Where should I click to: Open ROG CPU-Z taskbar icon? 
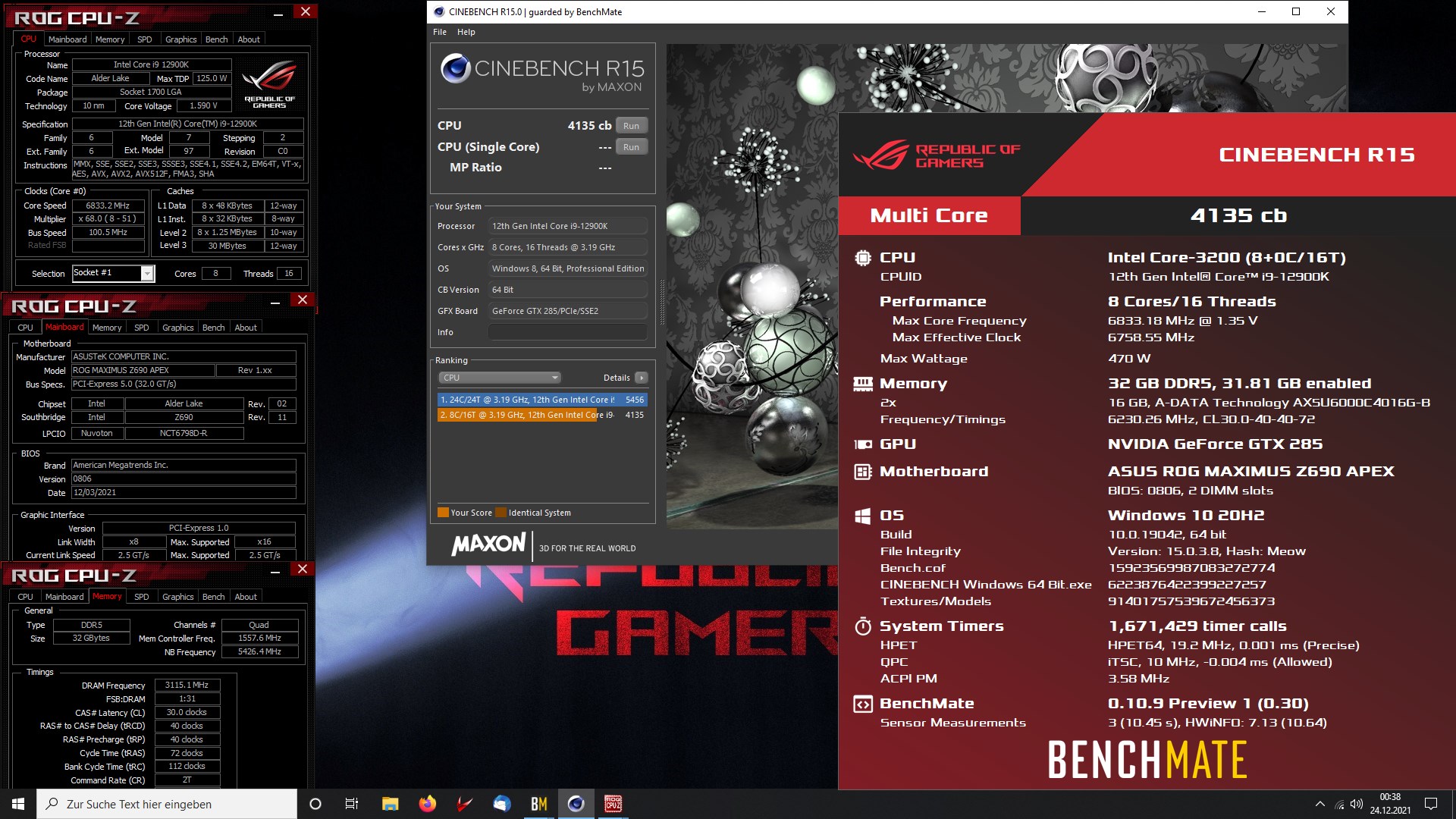(x=613, y=804)
